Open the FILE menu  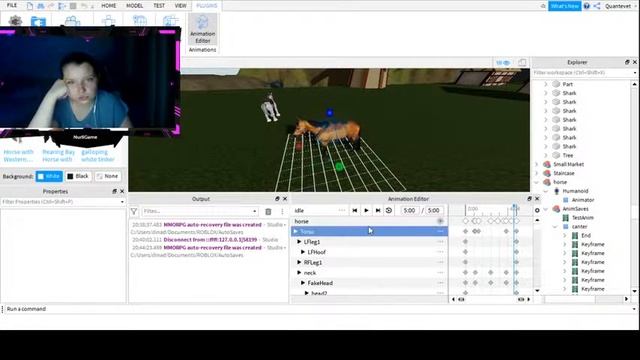coord(12,5)
